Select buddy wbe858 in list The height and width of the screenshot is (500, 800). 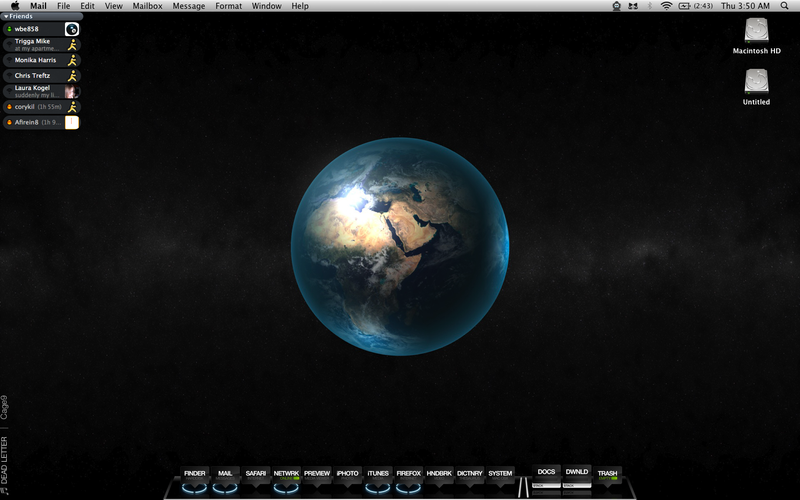coord(41,29)
